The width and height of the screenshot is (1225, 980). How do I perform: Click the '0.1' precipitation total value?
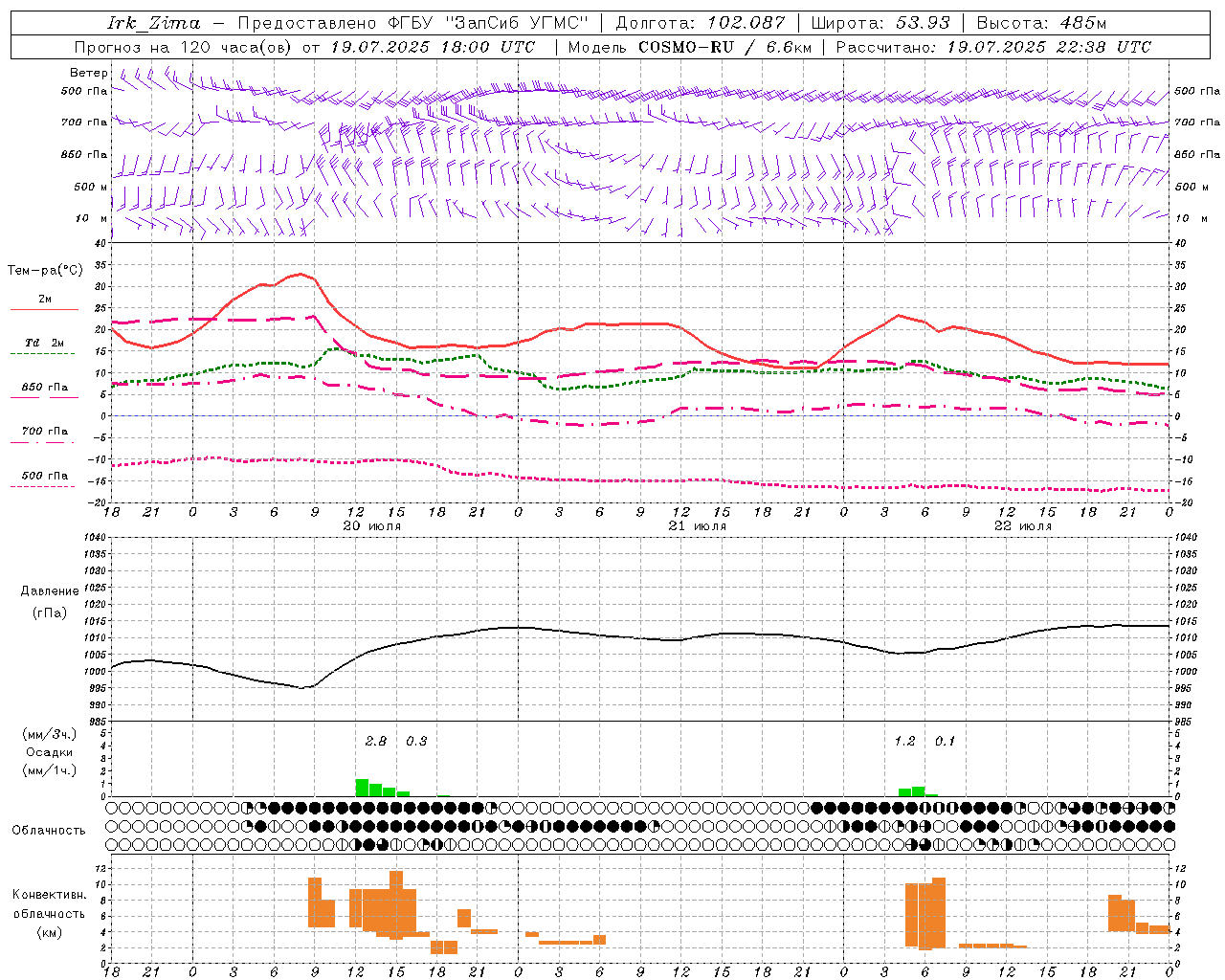tap(945, 742)
